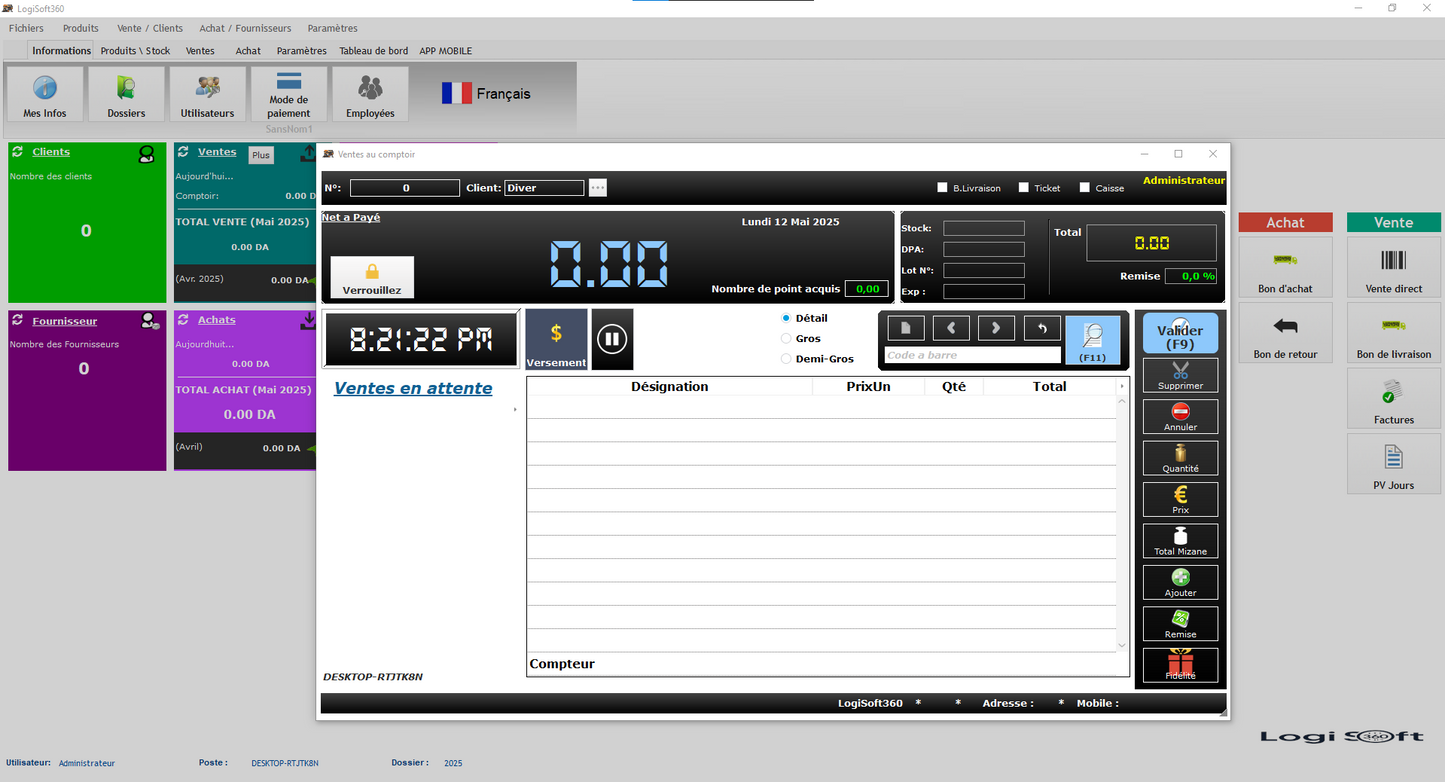
Task: Click the Verrouillez padlock button
Action: click(372, 277)
